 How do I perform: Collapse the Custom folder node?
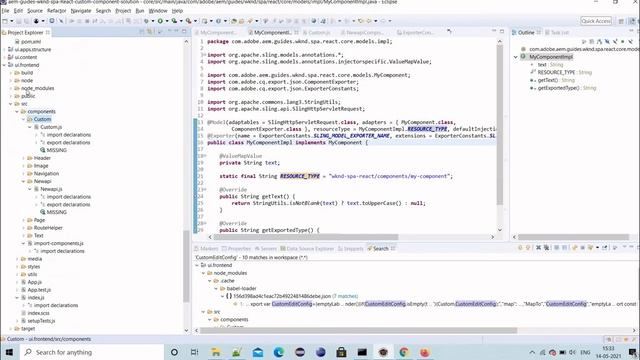pyautogui.click(x=23, y=119)
